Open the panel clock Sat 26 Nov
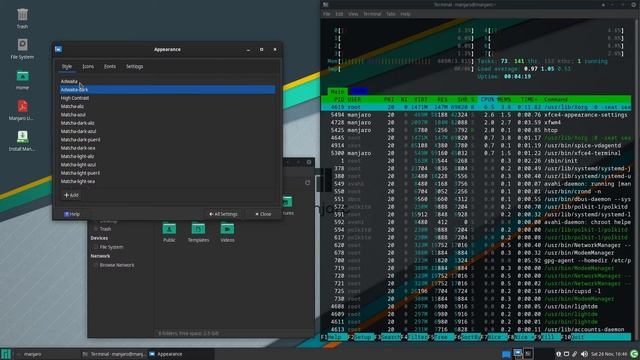The height and width of the screenshot is (360, 640). pos(609,354)
